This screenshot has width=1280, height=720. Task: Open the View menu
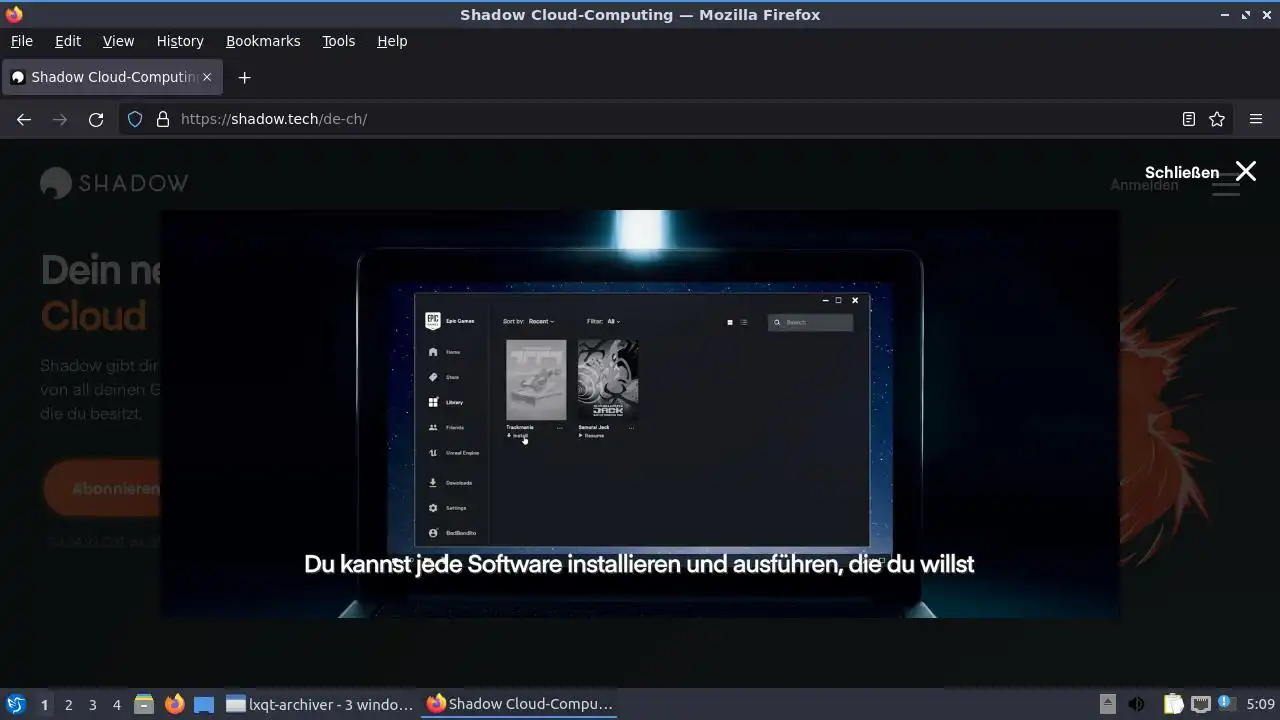click(x=118, y=41)
